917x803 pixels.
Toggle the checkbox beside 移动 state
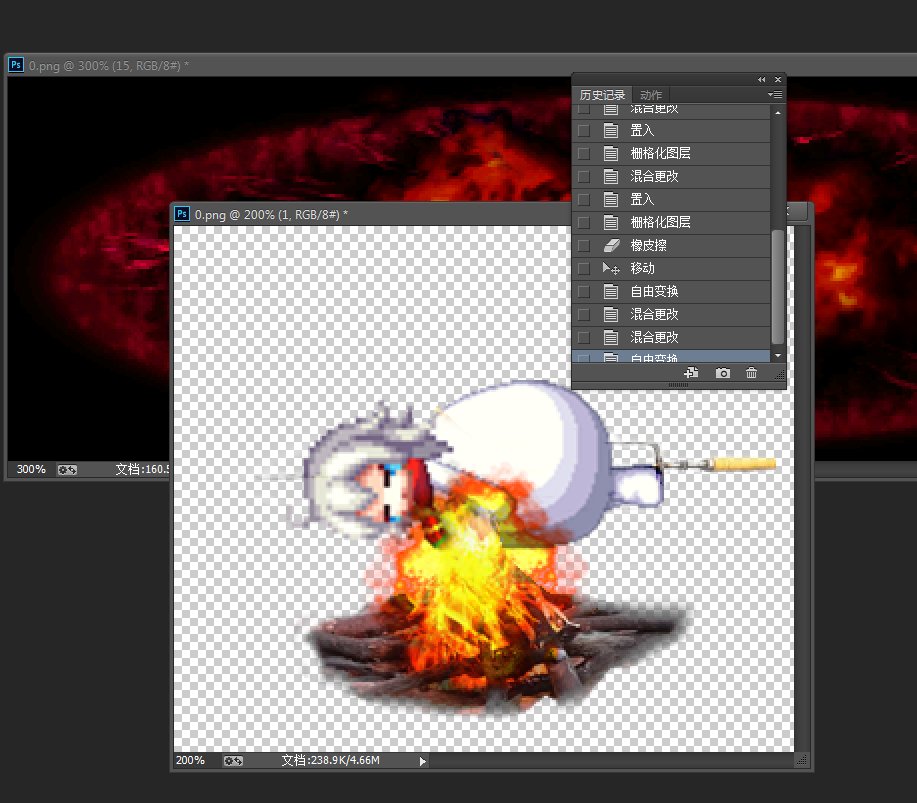pyautogui.click(x=584, y=268)
